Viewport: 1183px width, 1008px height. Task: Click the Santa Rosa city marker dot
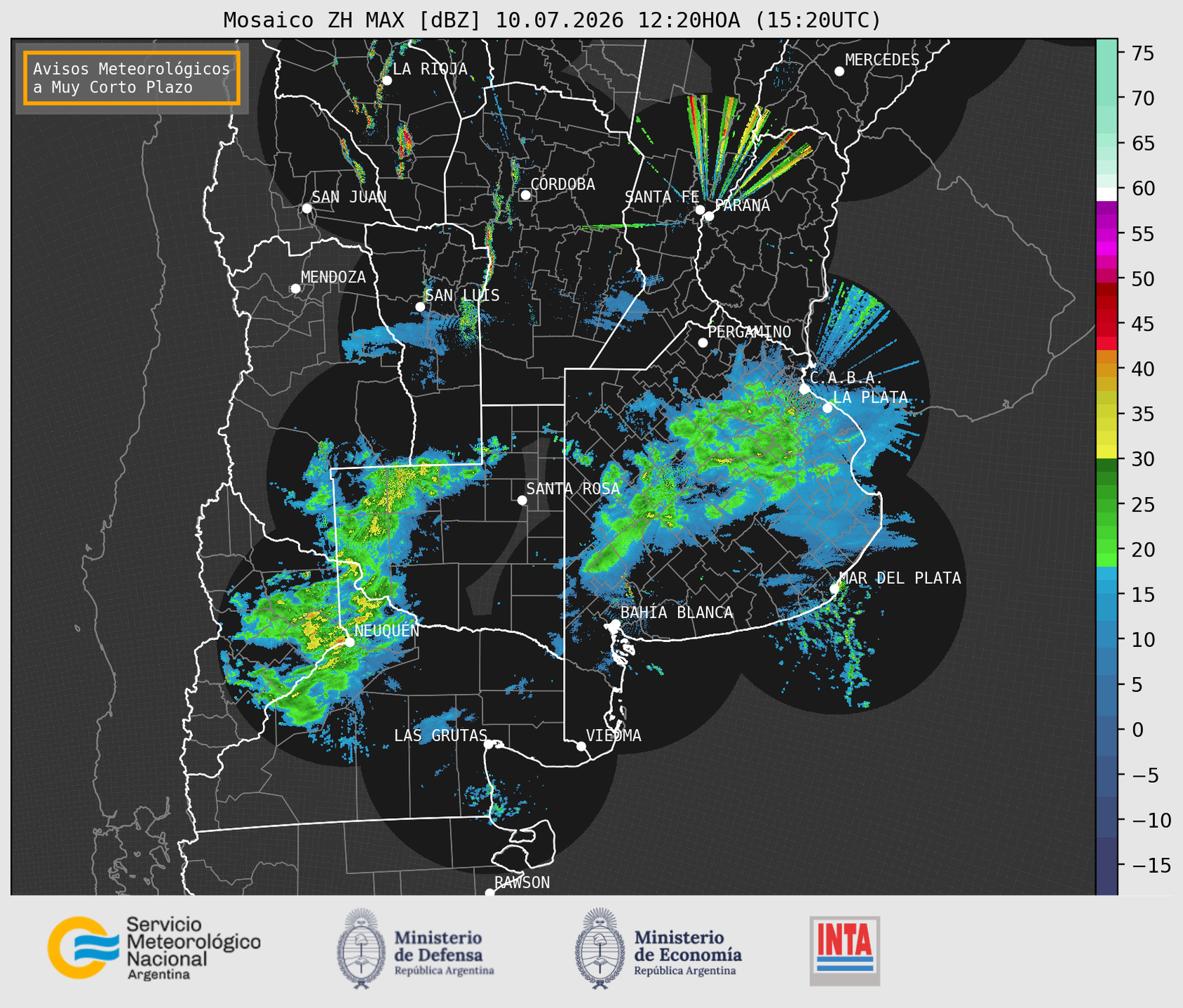522,500
